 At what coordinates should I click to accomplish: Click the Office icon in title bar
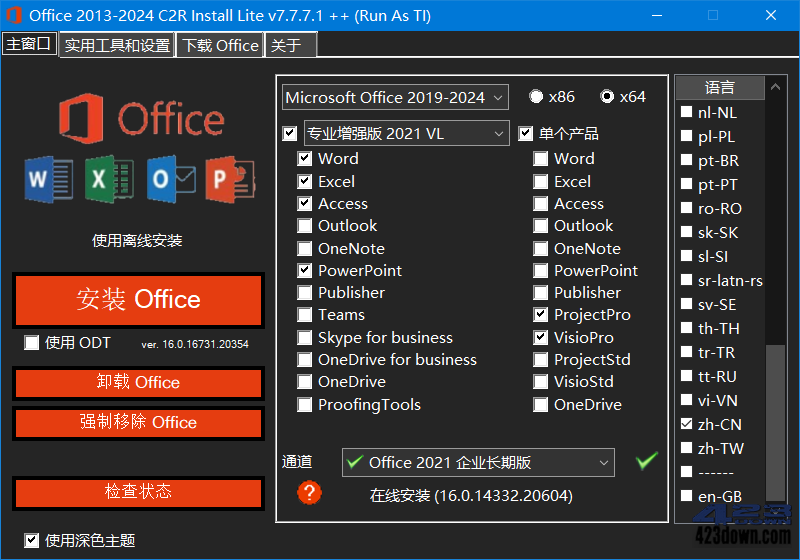point(14,15)
